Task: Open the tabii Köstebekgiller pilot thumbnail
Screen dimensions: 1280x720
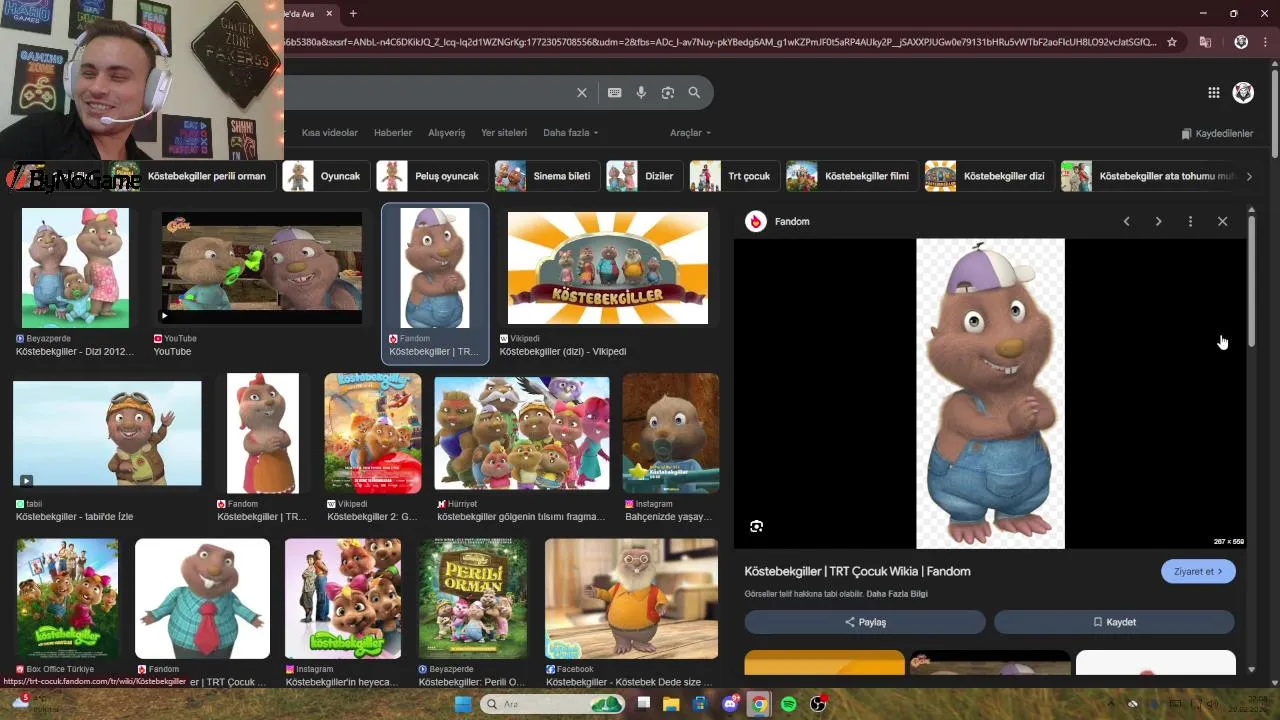Action: point(107,433)
